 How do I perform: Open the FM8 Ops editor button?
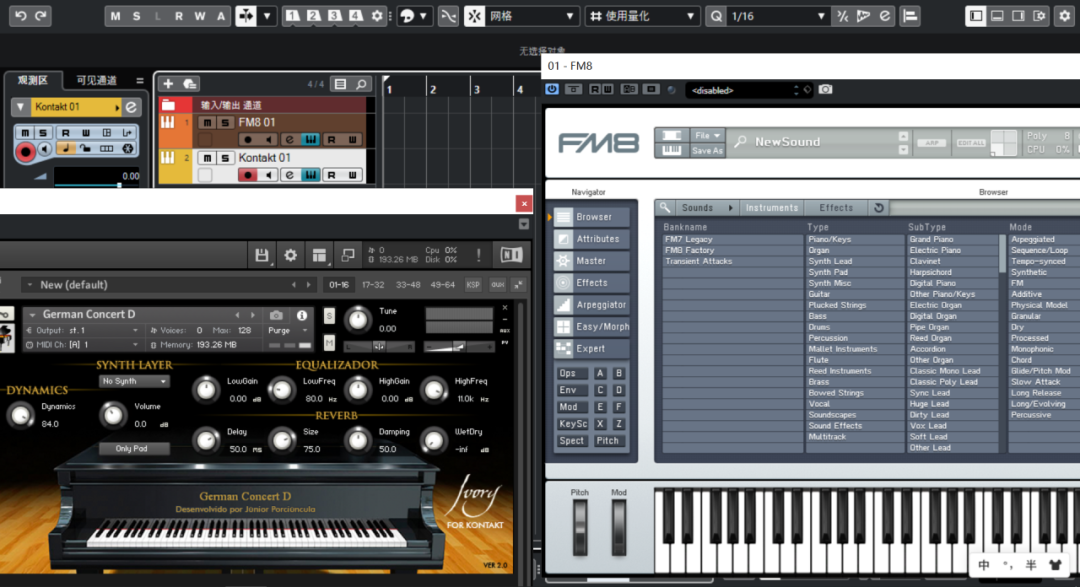571,373
